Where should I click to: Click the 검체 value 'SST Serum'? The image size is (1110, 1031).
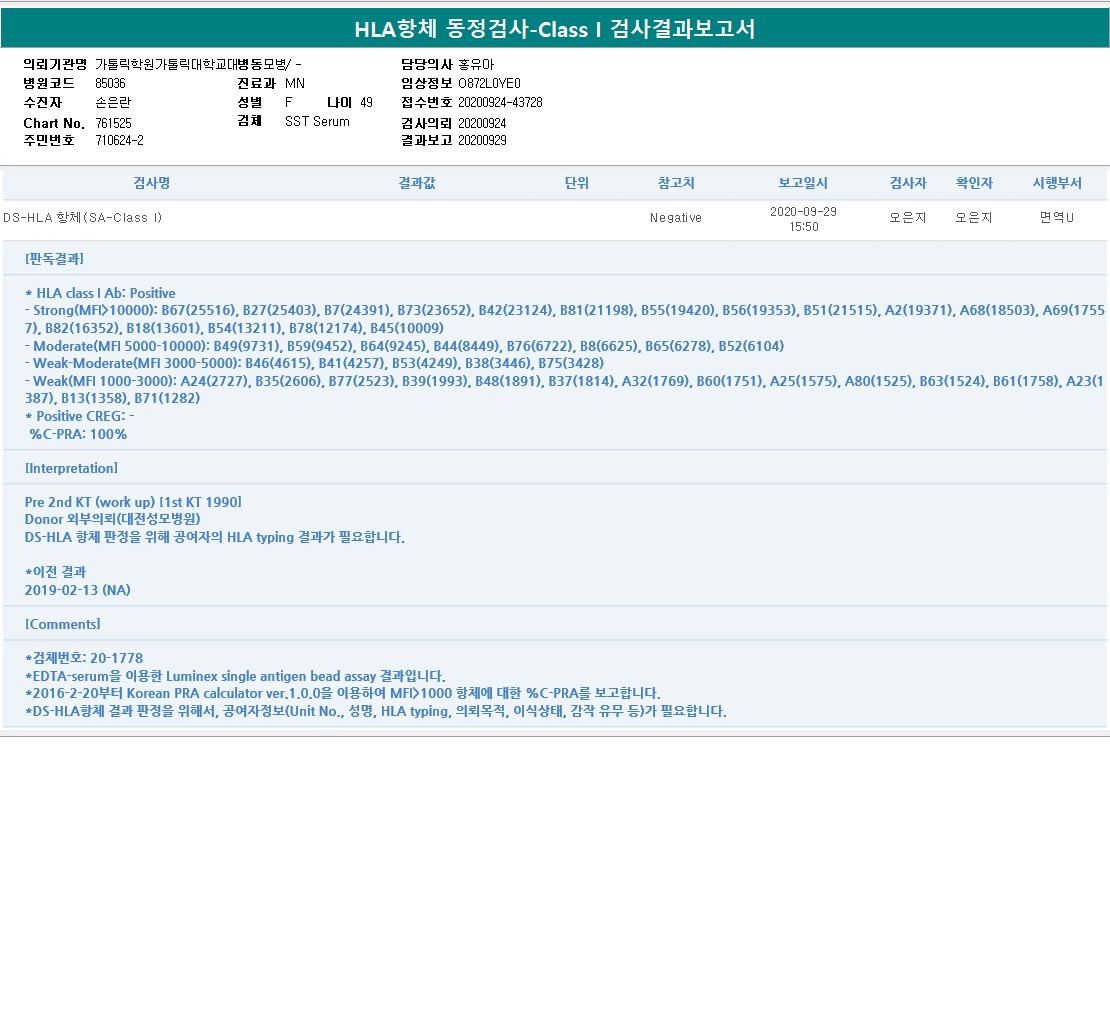(x=317, y=122)
